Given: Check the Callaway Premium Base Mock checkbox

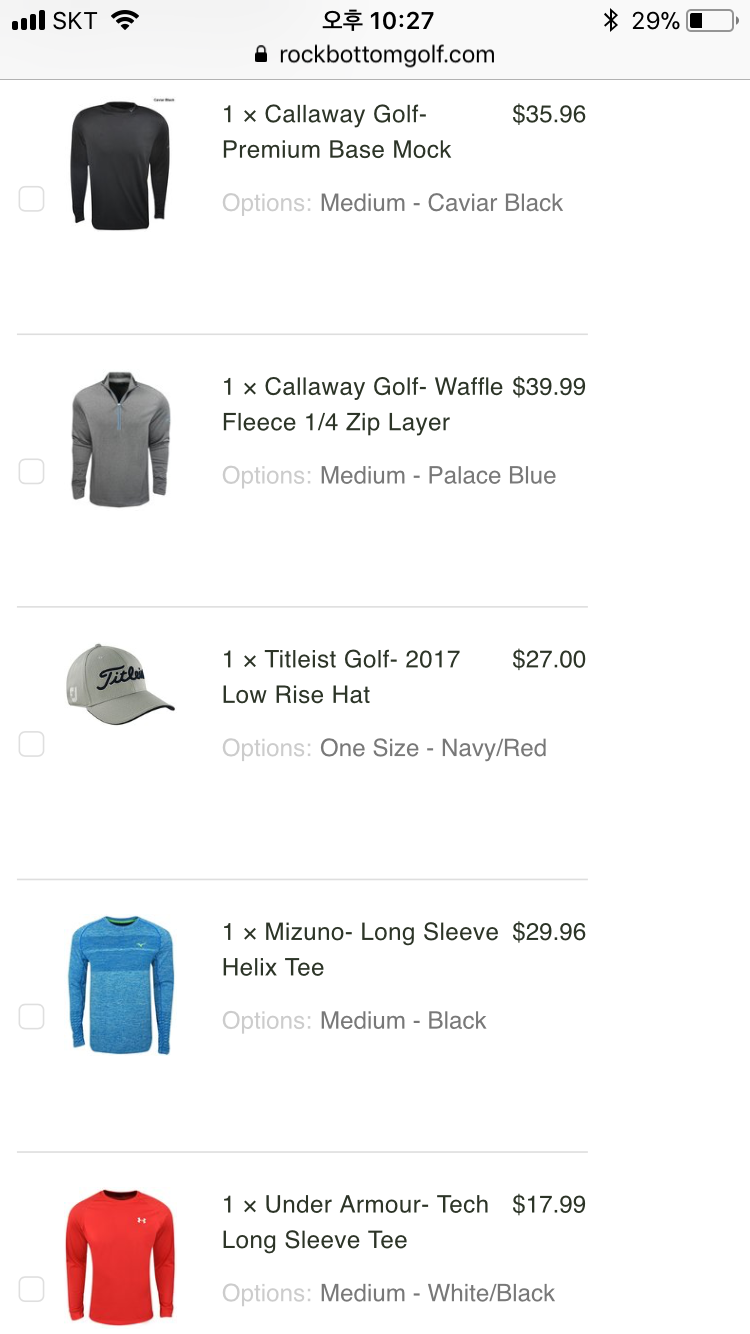Looking at the screenshot, I should tap(32, 199).
